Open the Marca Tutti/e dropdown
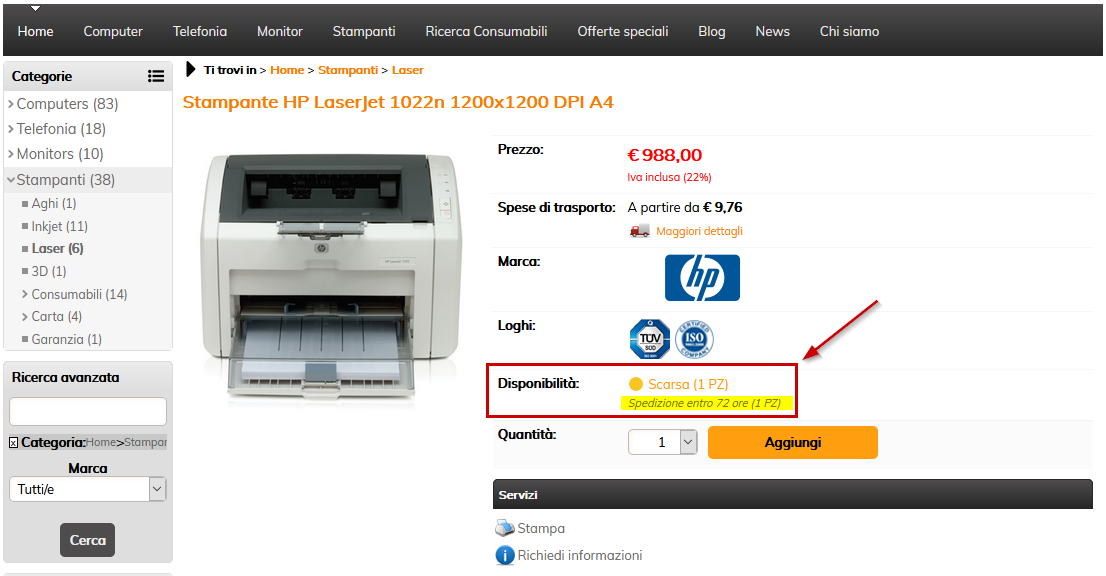 pos(87,489)
